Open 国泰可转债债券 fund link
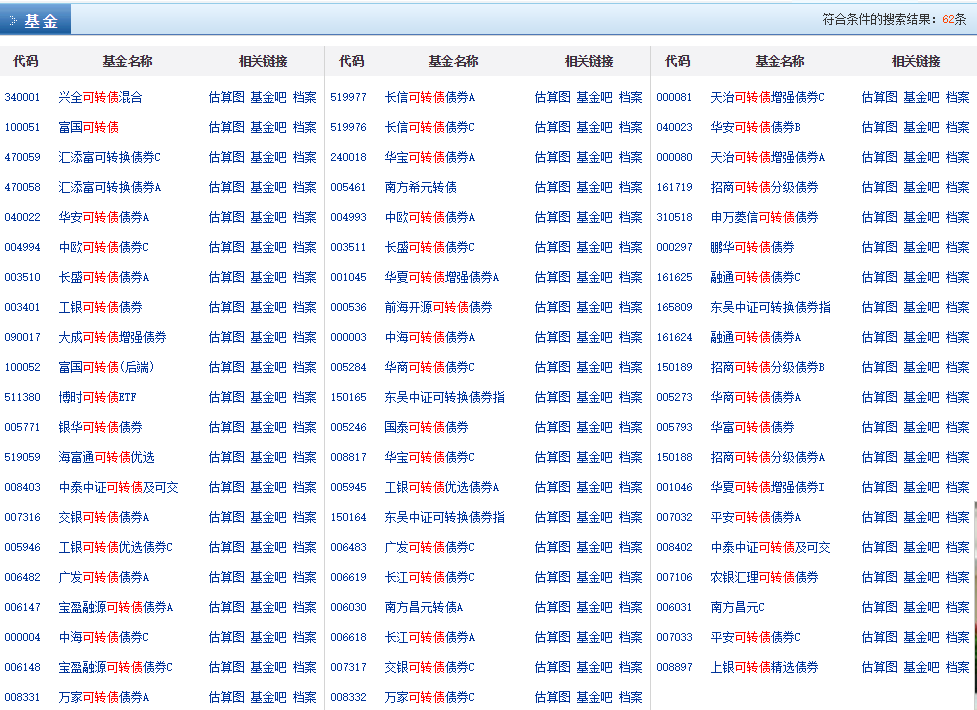Image resolution: width=977 pixels, height=710 pixels. click(x=426, y=427)
